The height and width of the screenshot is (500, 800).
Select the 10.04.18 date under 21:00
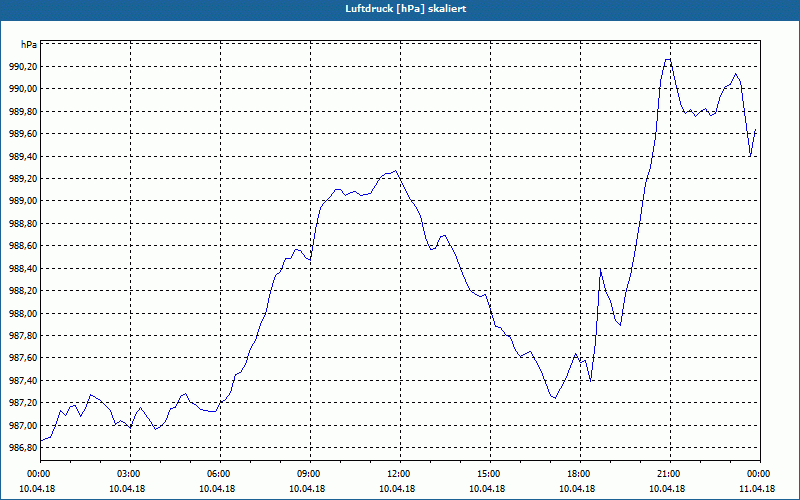tap(667, 489)
